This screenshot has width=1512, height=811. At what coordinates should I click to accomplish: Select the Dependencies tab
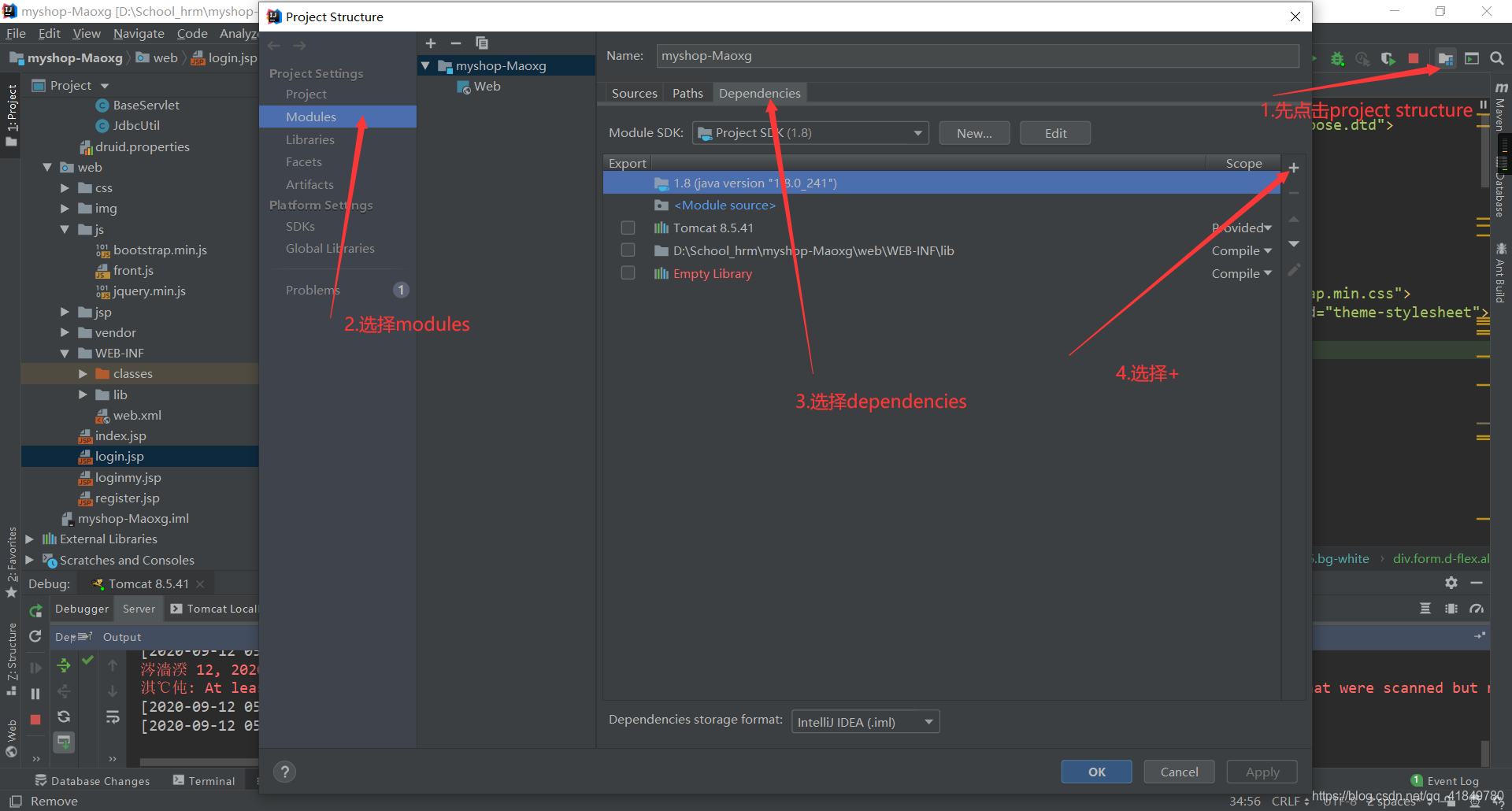(759, 93)
